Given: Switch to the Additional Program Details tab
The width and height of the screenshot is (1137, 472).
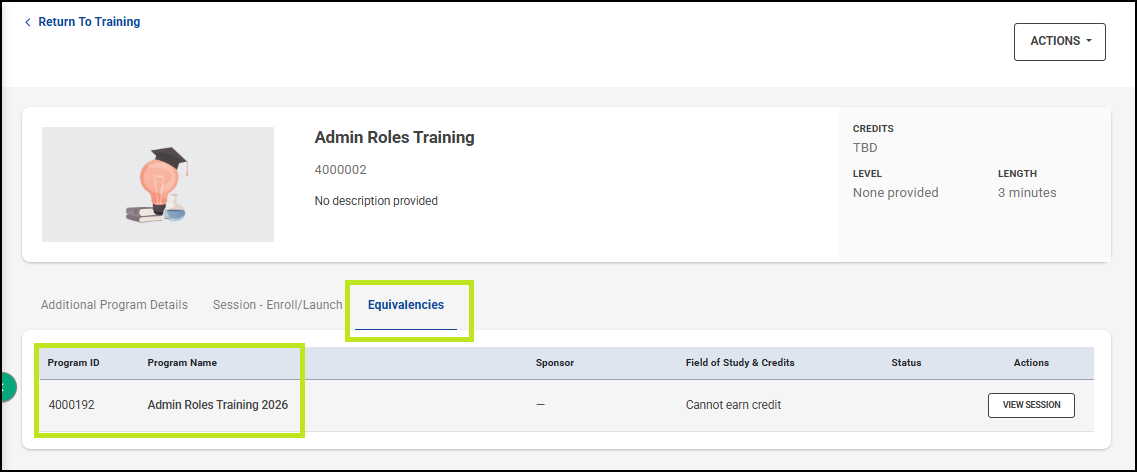Looking at the screenshot, I should 114,305.
